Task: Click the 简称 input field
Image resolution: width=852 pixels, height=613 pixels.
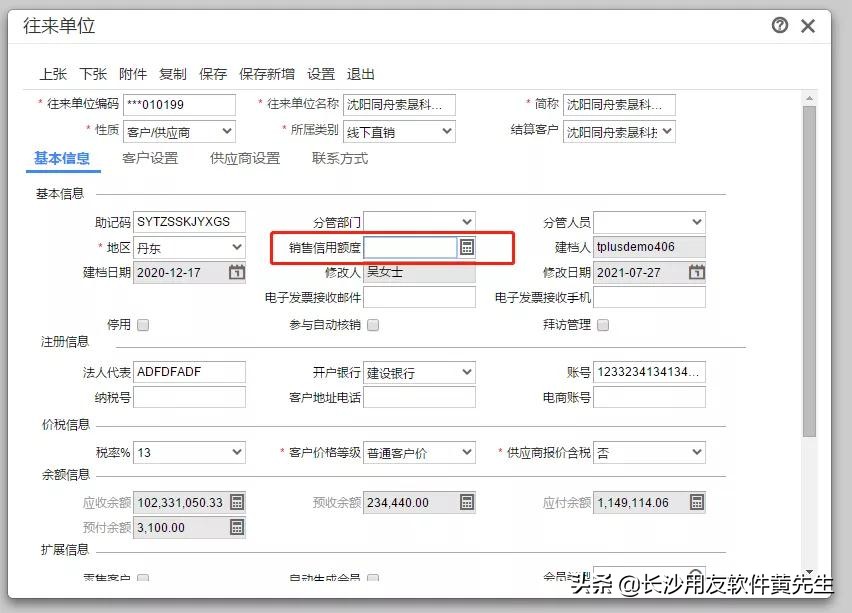Action: 619,104
